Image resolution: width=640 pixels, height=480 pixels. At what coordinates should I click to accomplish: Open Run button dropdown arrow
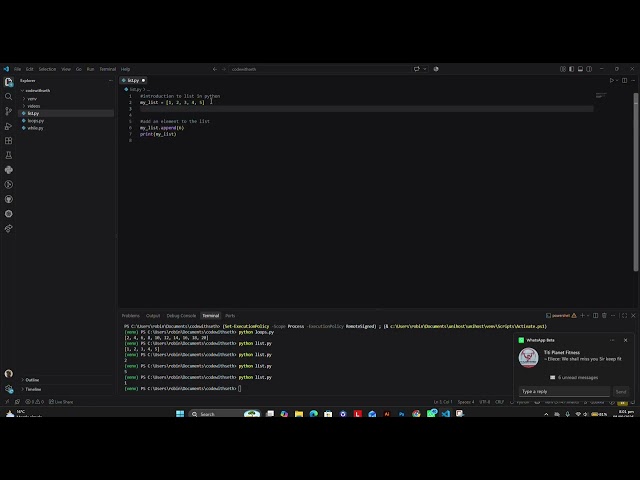[x=617, y=80]
